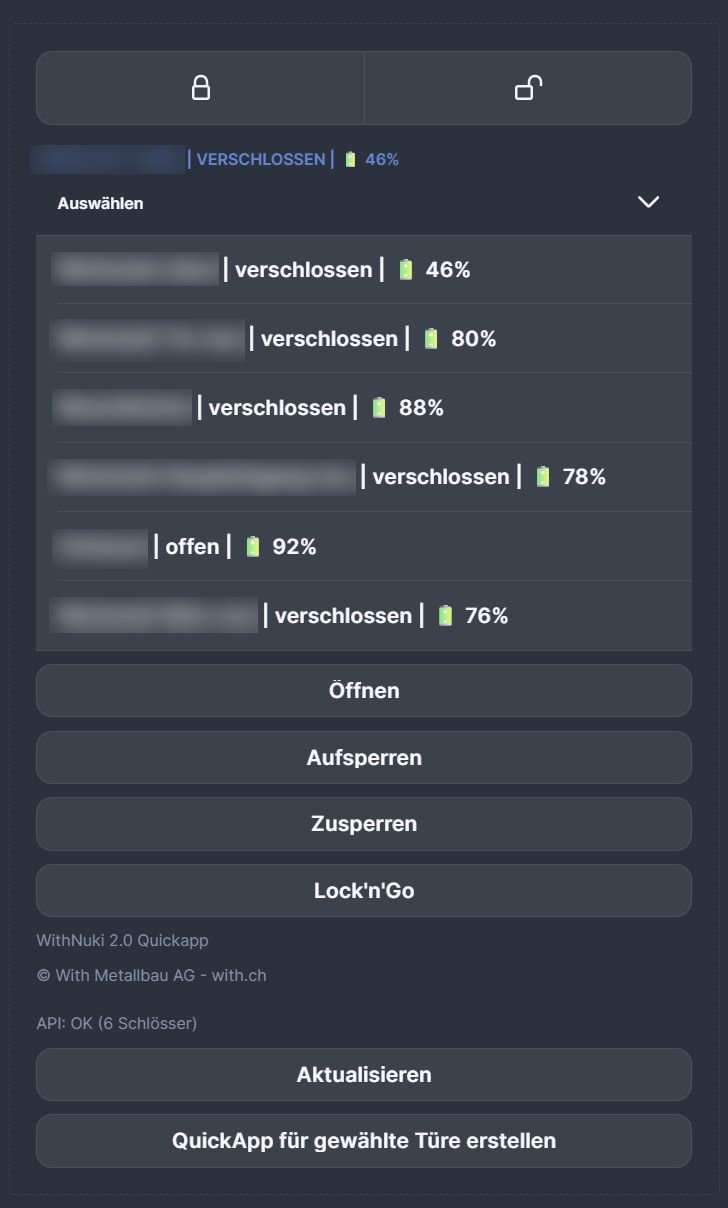
Task: Click the battery icon next to 88%
Action: point(378,408)
